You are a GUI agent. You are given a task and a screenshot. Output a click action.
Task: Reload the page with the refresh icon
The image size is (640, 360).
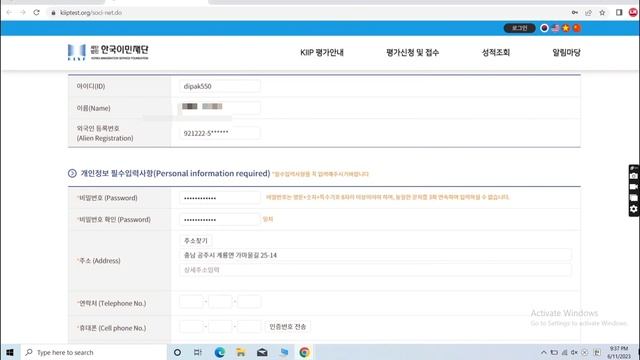[36, 13]
